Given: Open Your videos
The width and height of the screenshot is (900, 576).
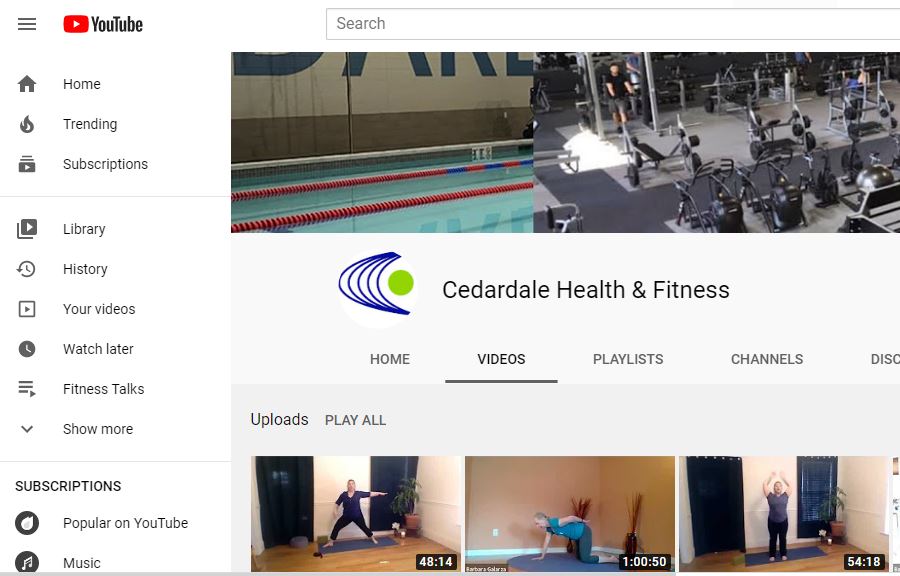Looking at the screenshot, I should [x=115, y=309].
